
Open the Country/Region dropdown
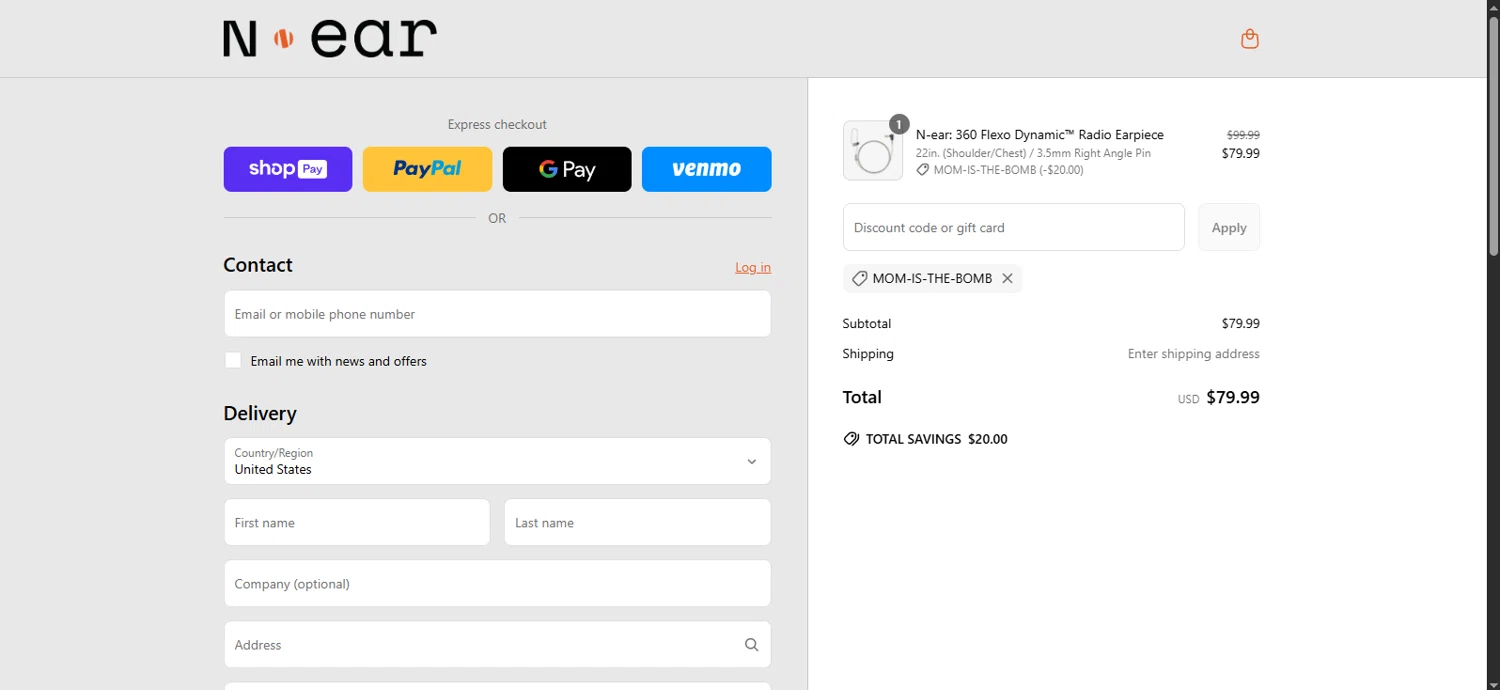[x=497, y=461]
